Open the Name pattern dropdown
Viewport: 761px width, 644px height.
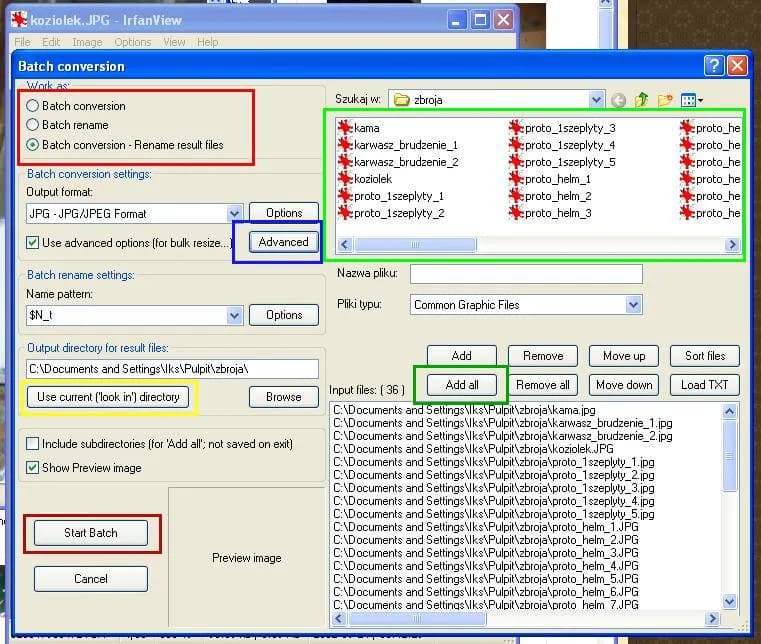(x=235, y=315)
